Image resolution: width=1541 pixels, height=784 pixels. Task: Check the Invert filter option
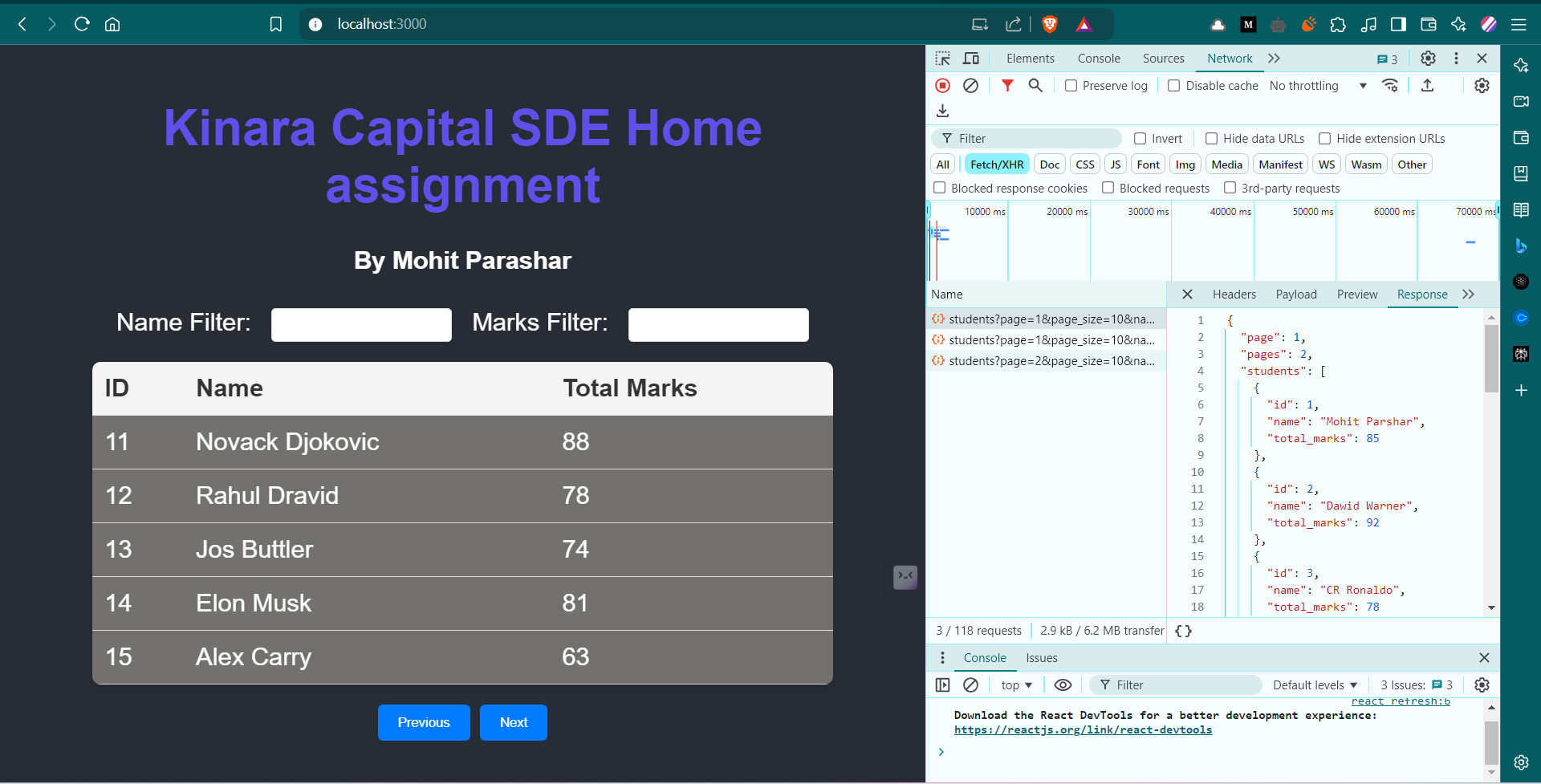pyautogui.click(x=1140, y=139)
